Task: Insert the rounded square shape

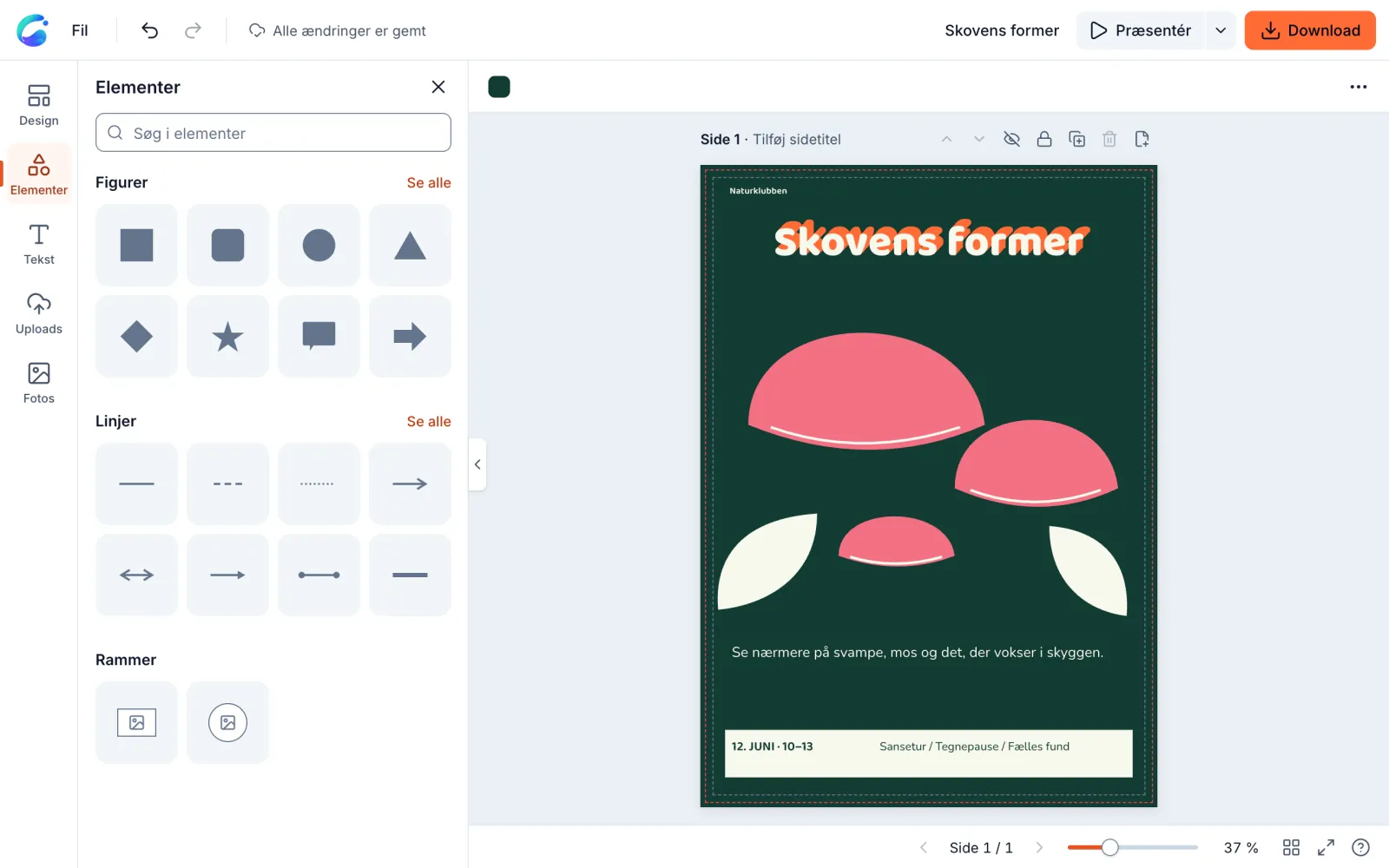Action: click(227, 245)
